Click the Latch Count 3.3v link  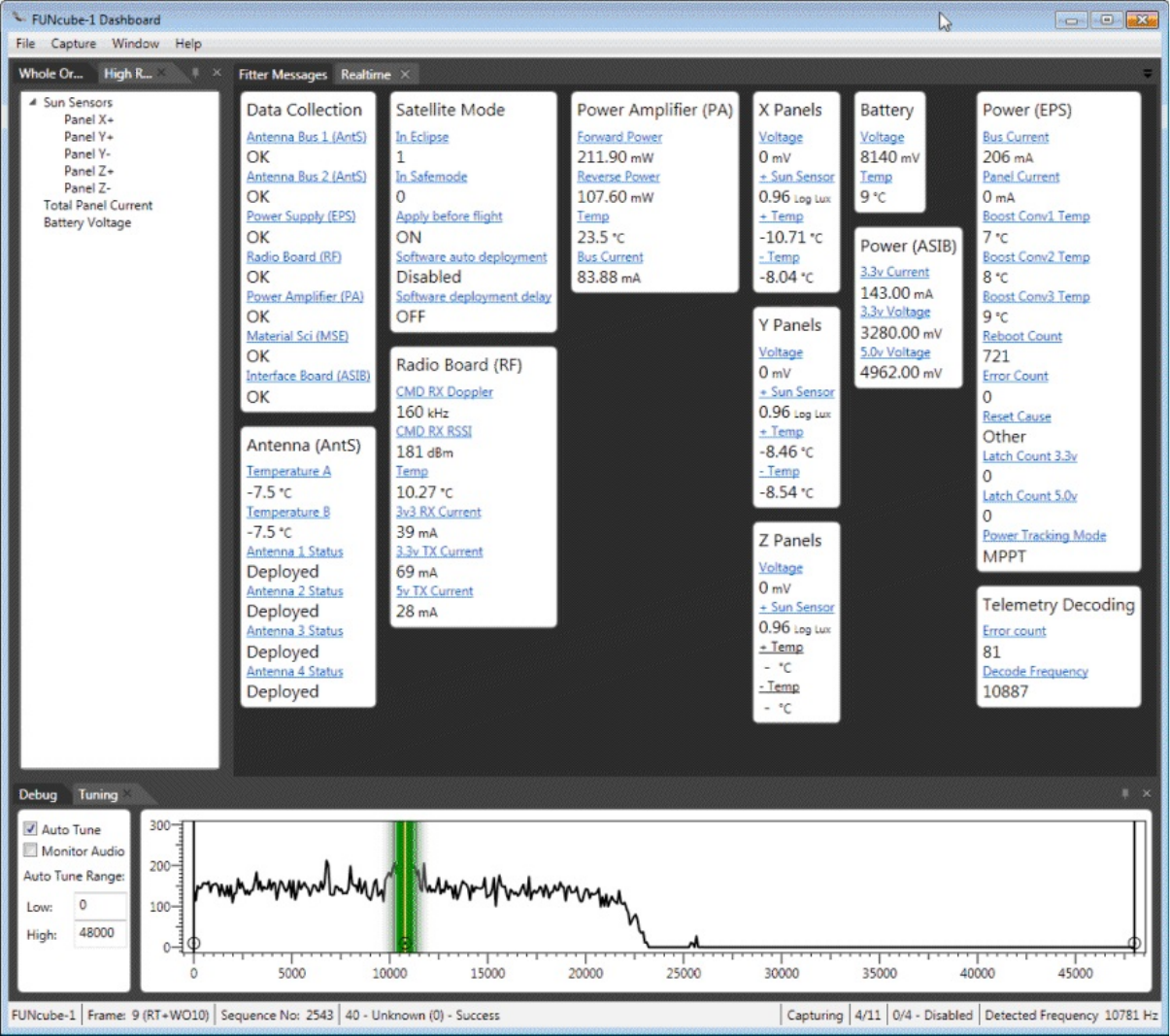pyautogui.click(x=1029, y=456)
